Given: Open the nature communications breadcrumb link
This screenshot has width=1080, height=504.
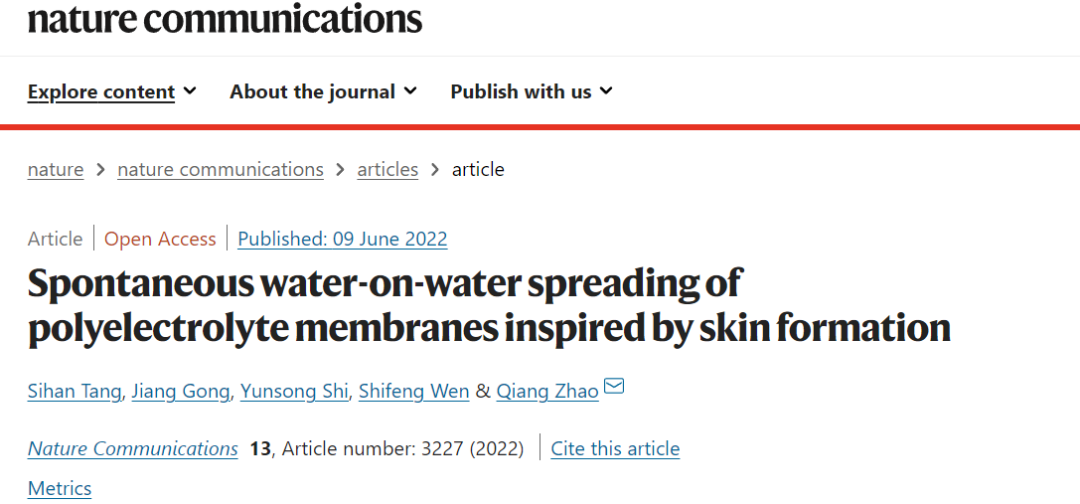Looking at the screenshot, I should click(x=220, y=170).
